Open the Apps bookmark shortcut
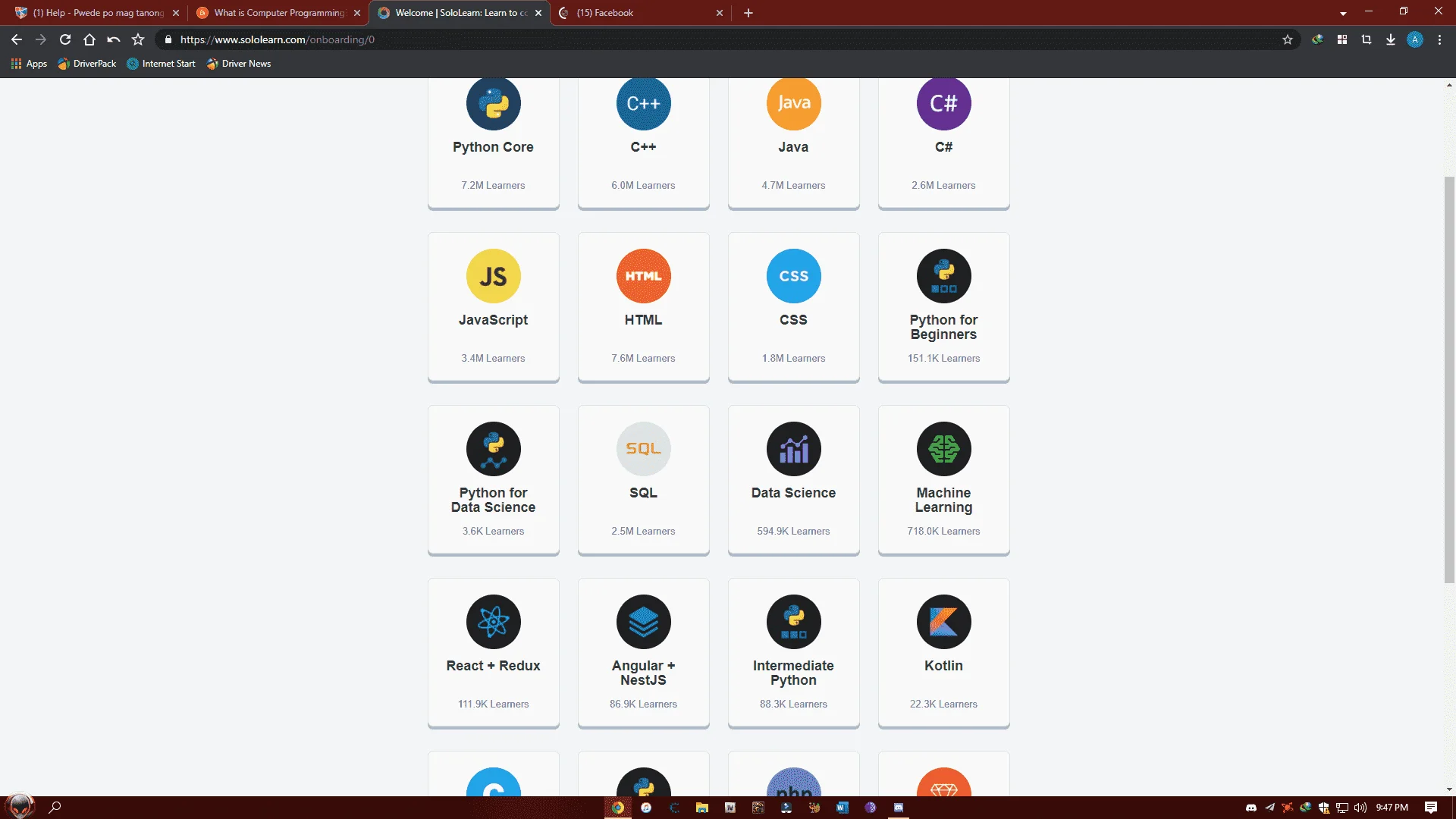Image resolution: width=1456 pixels, height=819 pixels. 29,64
